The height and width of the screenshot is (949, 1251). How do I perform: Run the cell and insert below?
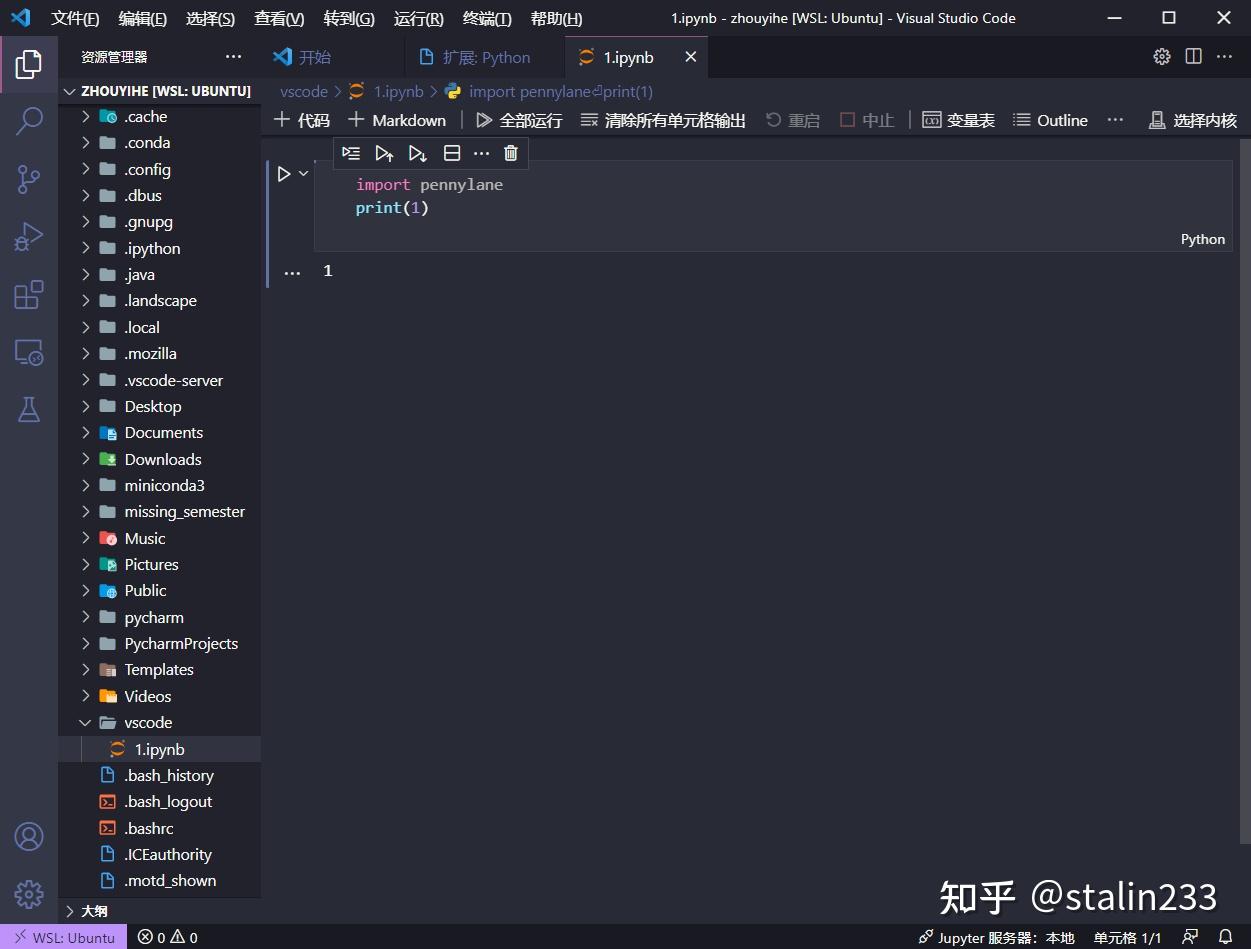click(x=418, y=153)
